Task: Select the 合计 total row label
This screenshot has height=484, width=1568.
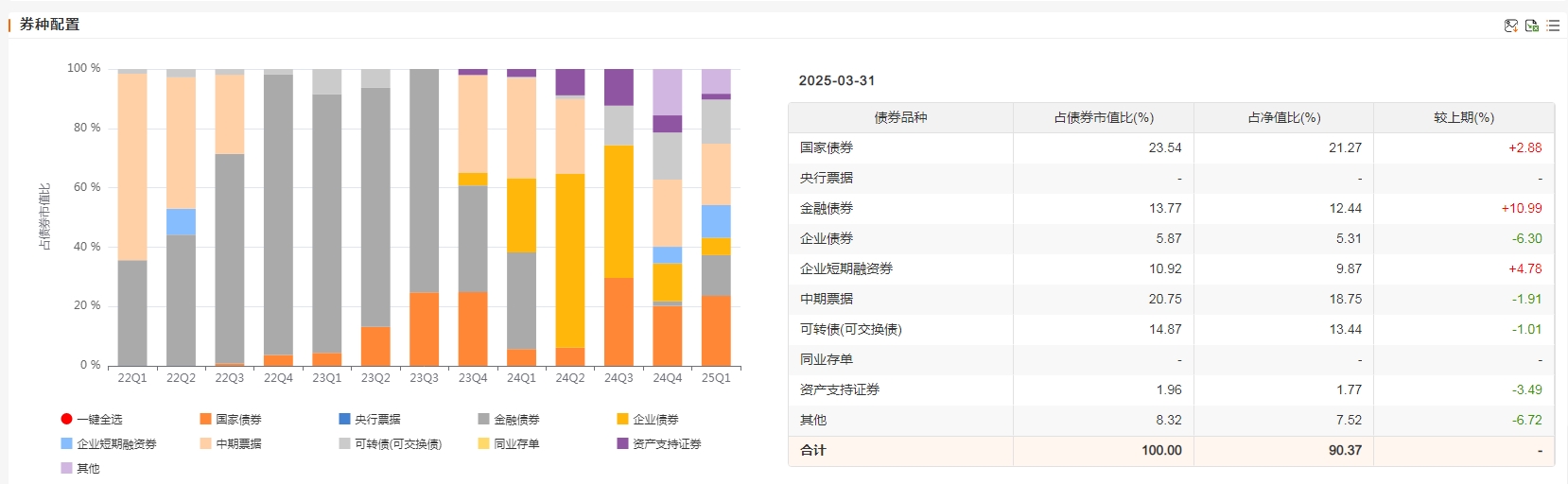Action: point(813,450)
